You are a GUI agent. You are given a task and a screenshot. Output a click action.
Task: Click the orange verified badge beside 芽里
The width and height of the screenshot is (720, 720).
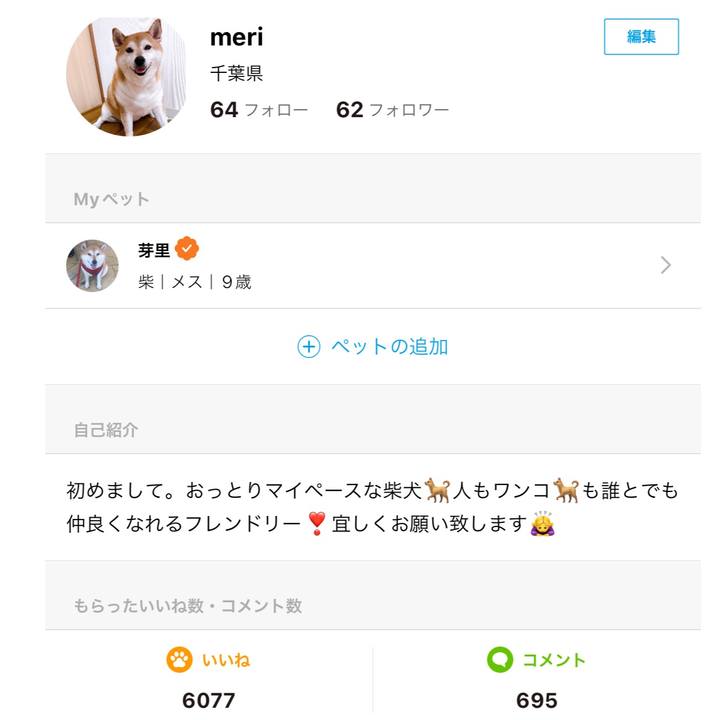pyautogui.click(x=187, y=249)
